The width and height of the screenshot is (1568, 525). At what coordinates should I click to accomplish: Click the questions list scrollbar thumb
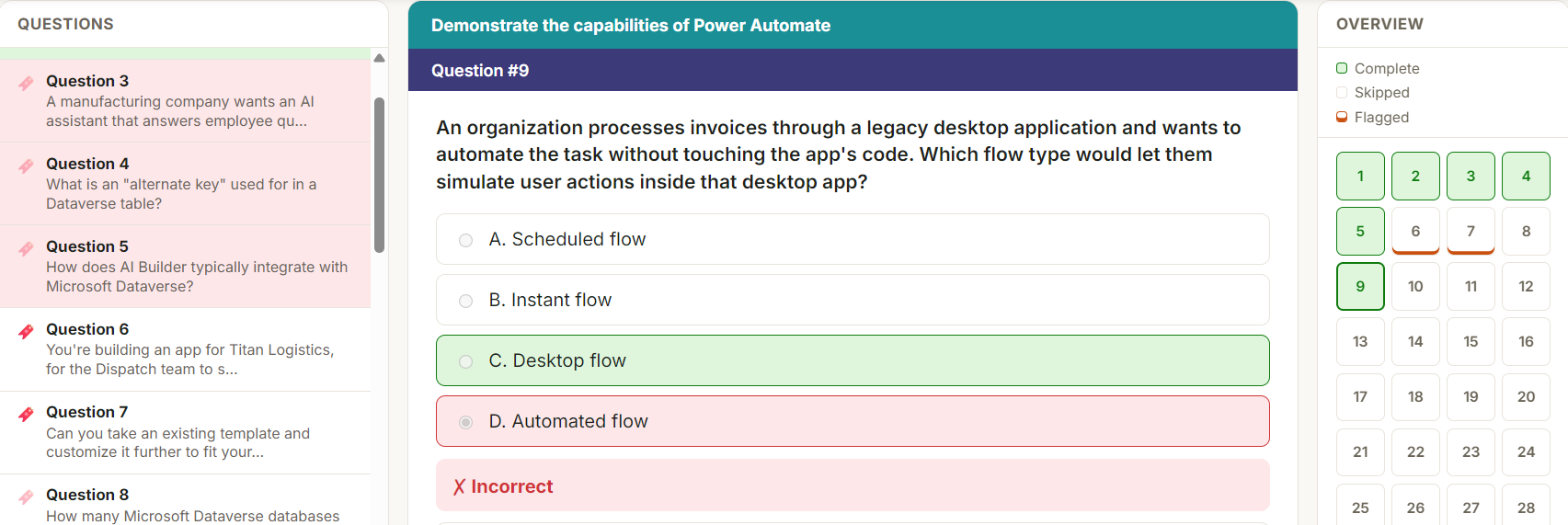[379, 175]
